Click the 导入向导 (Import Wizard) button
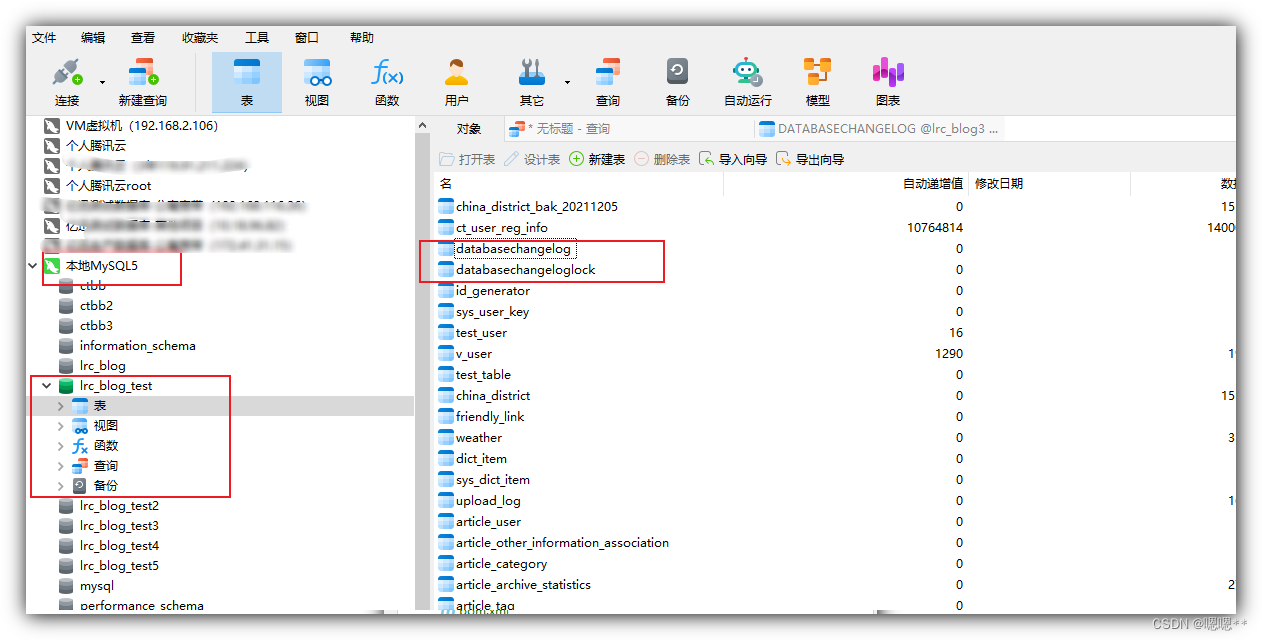The image size is (1262, 640). tap(733, 160)
